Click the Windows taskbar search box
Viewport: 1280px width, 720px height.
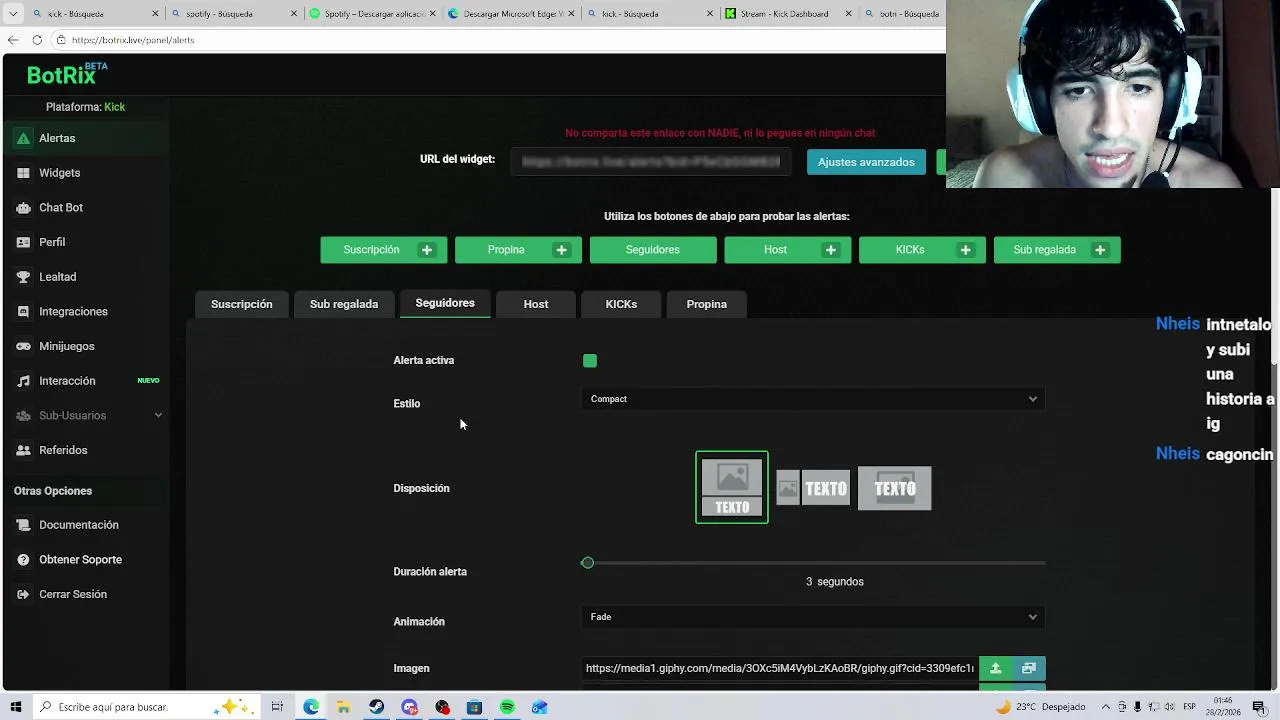point(147,707)
